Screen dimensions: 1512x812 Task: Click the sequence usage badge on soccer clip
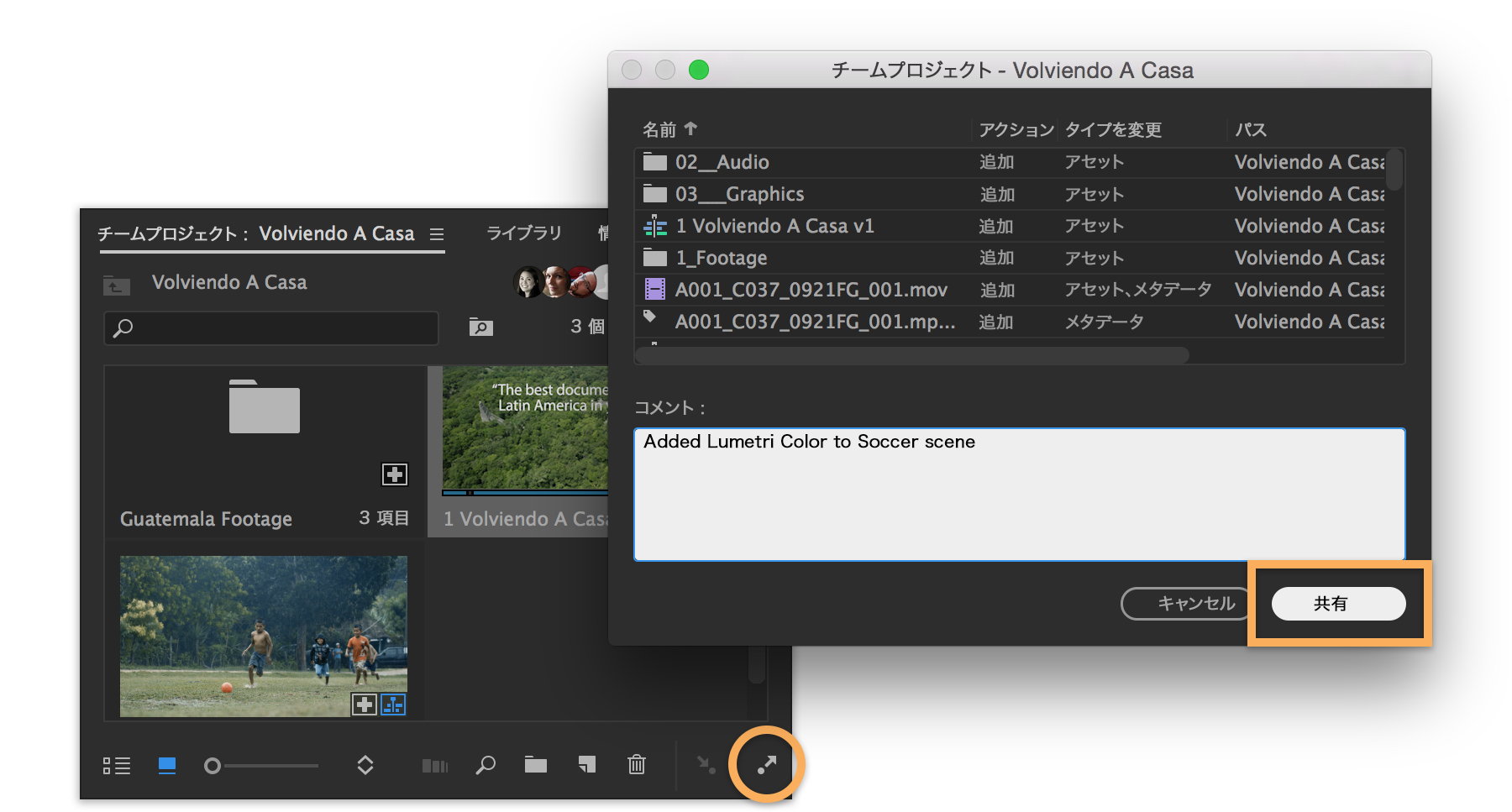[393, 704]
